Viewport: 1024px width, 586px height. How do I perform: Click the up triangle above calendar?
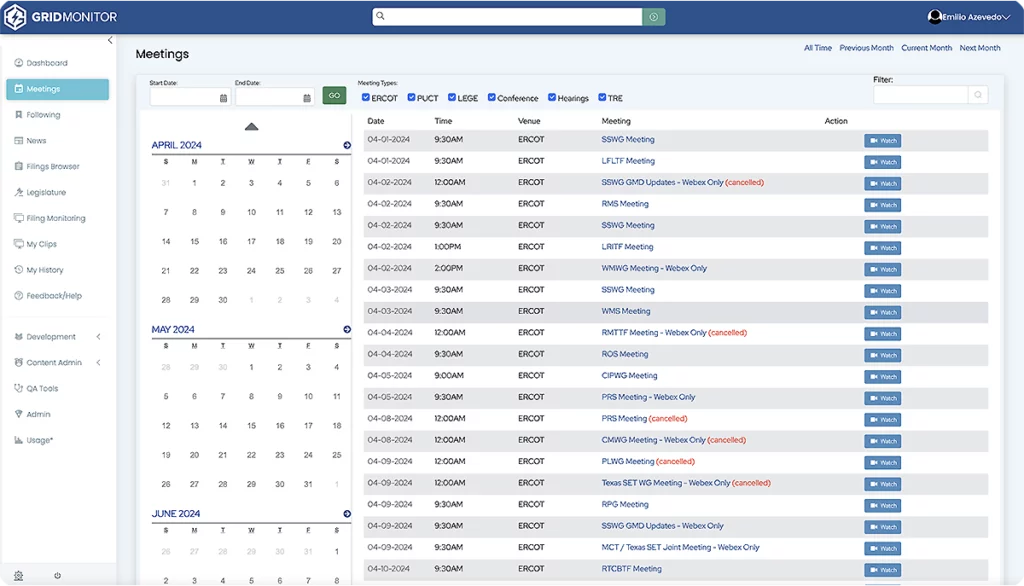tap(251, 127)
